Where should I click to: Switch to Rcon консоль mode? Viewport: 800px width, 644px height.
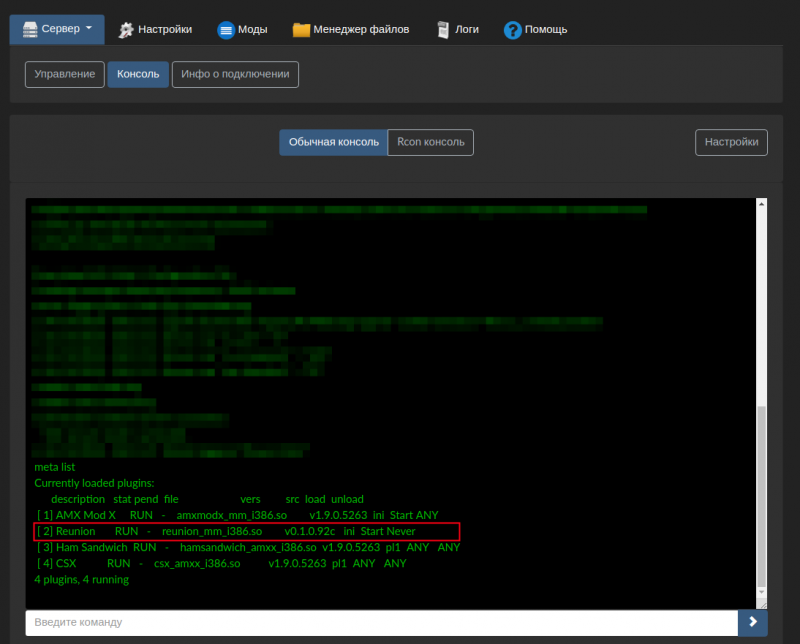coord(431,142)
